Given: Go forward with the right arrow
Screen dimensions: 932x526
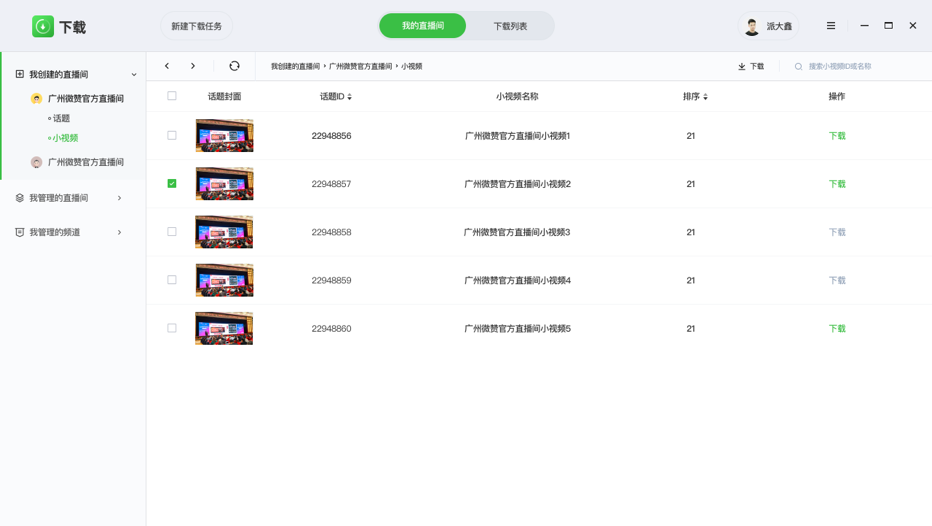Looking at the screenshot, I should (193, 66).
